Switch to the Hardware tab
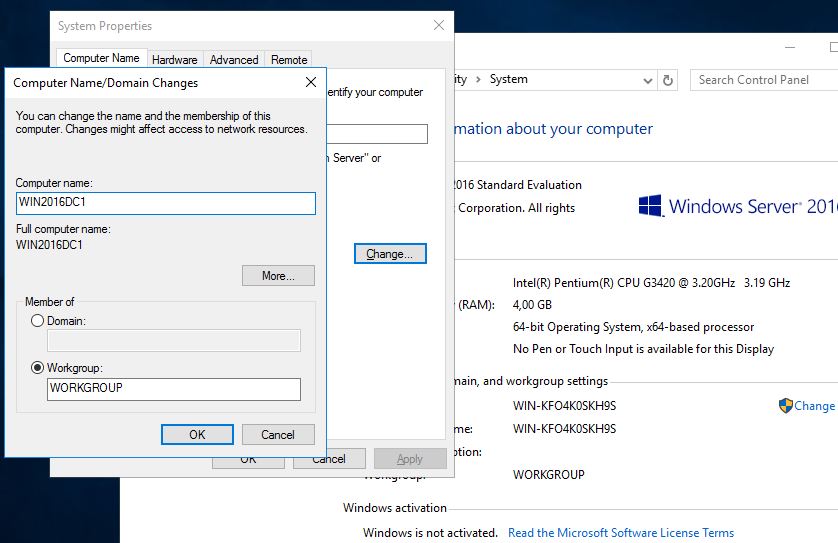The height and width of the screenshot is (543, 838). [175, 60]
